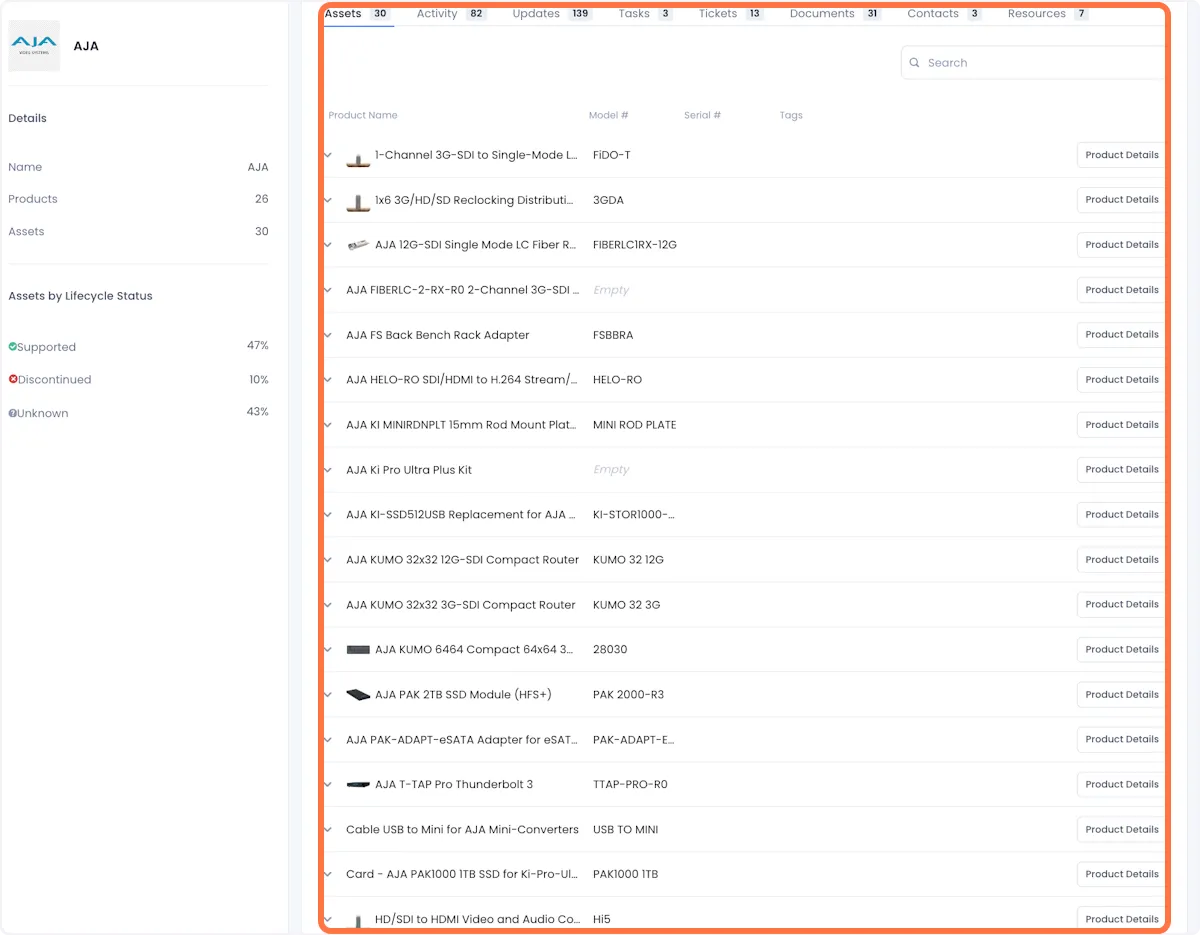Click the Discontinued lifecycle status label
This screenshot has height=935, width=1200.
54,380
